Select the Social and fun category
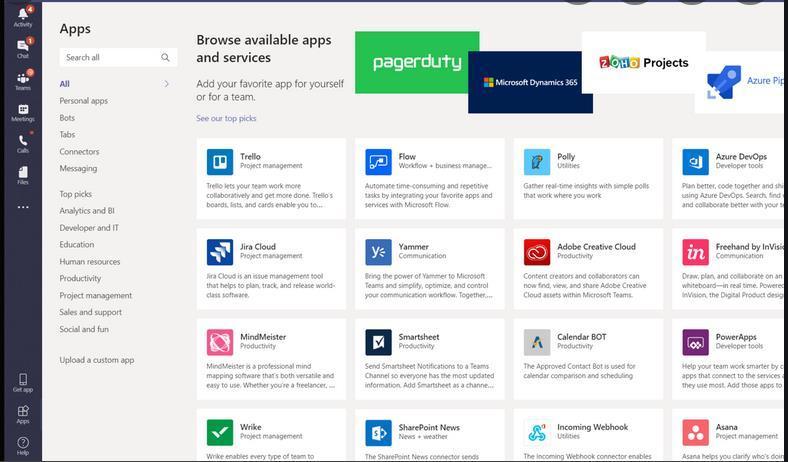 coord(84,329)
